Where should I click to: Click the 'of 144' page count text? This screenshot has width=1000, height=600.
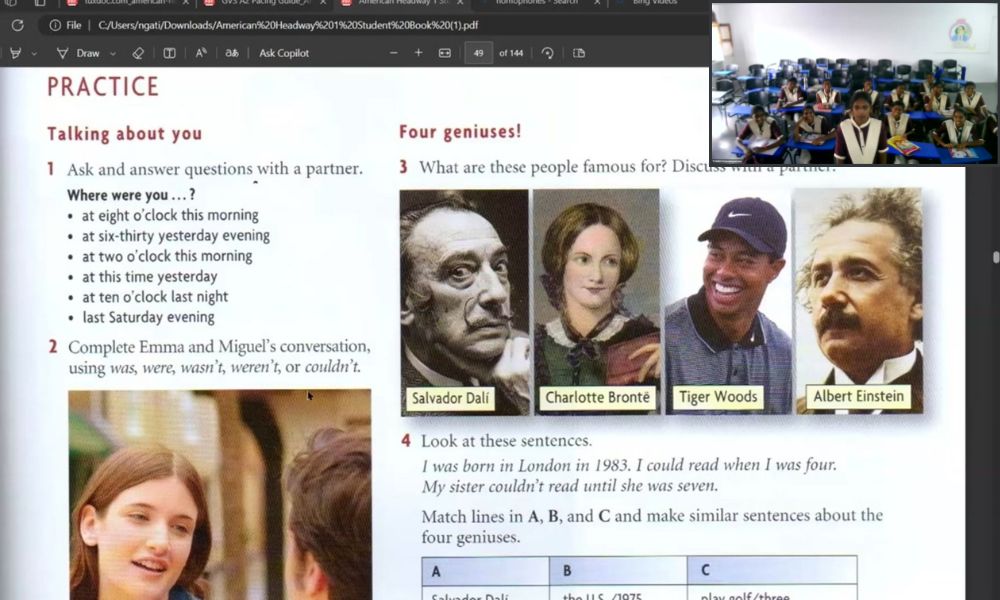(x=511, y=54)
